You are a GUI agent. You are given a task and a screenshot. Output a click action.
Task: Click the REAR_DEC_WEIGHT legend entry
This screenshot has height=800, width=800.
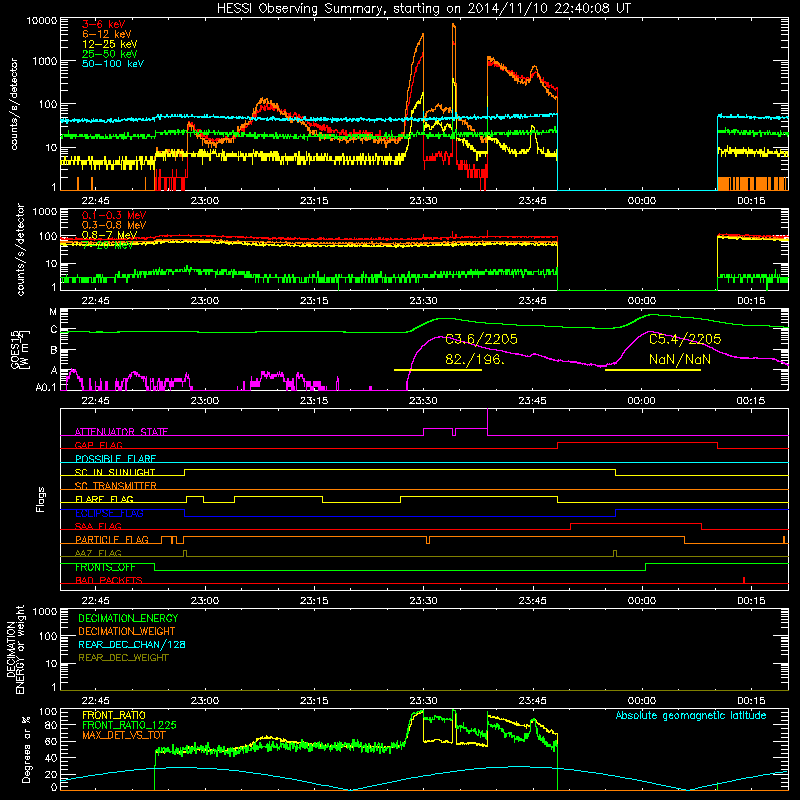pyautogui.click(x=123, y=658)
